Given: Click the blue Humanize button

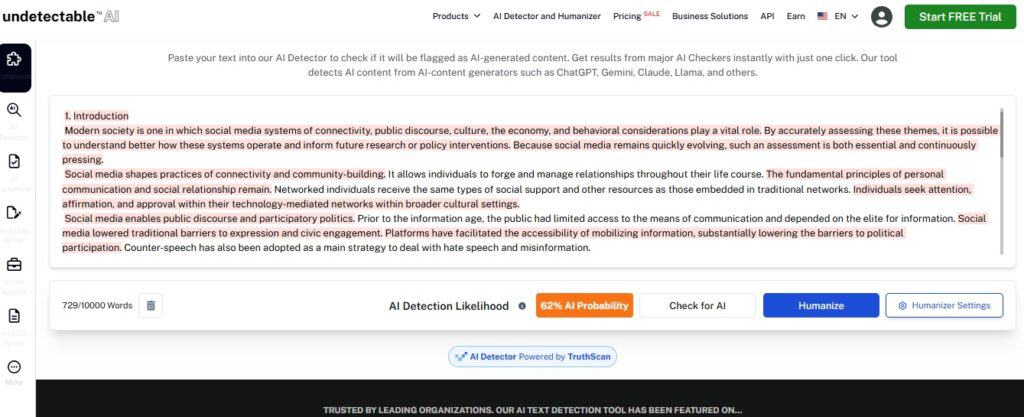Looking at the screenshot, I should 821,305.
